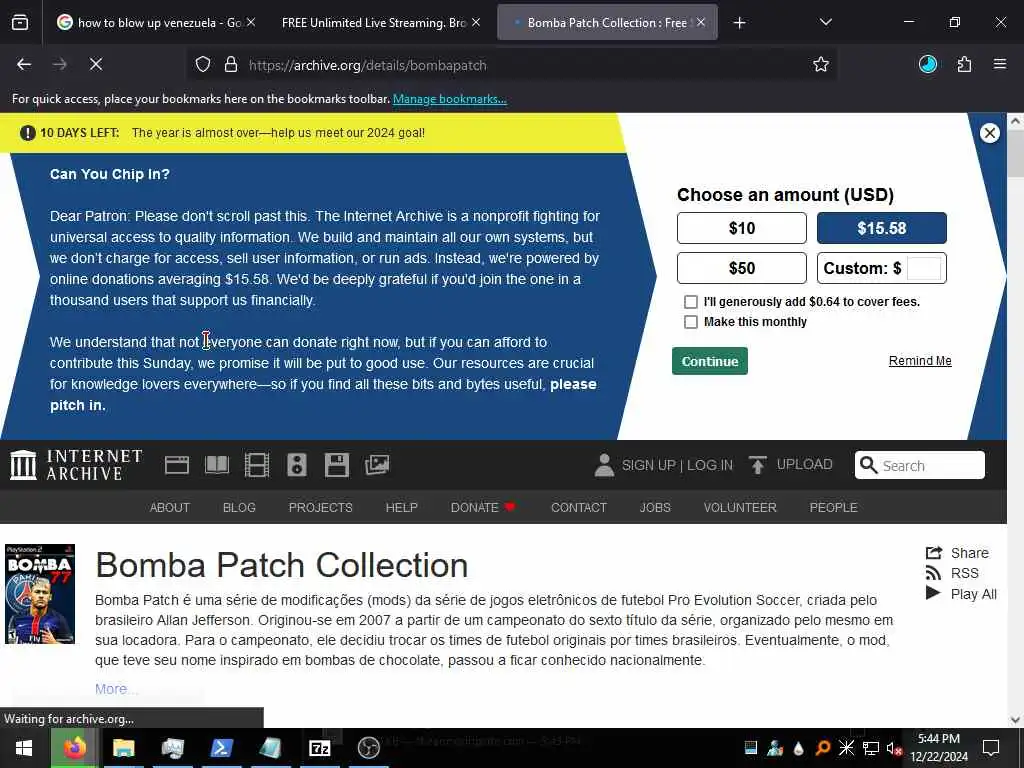Viewport: 1024px width, 768px height.
Task: Open the DONATE menu item
Action: 483,507
